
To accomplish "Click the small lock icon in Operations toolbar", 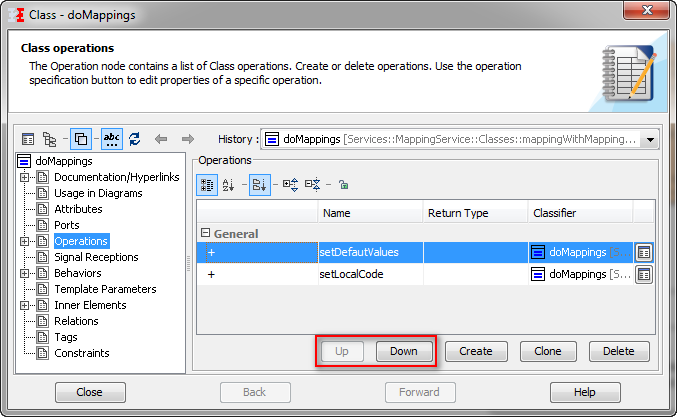I will [x=342, y=184].
